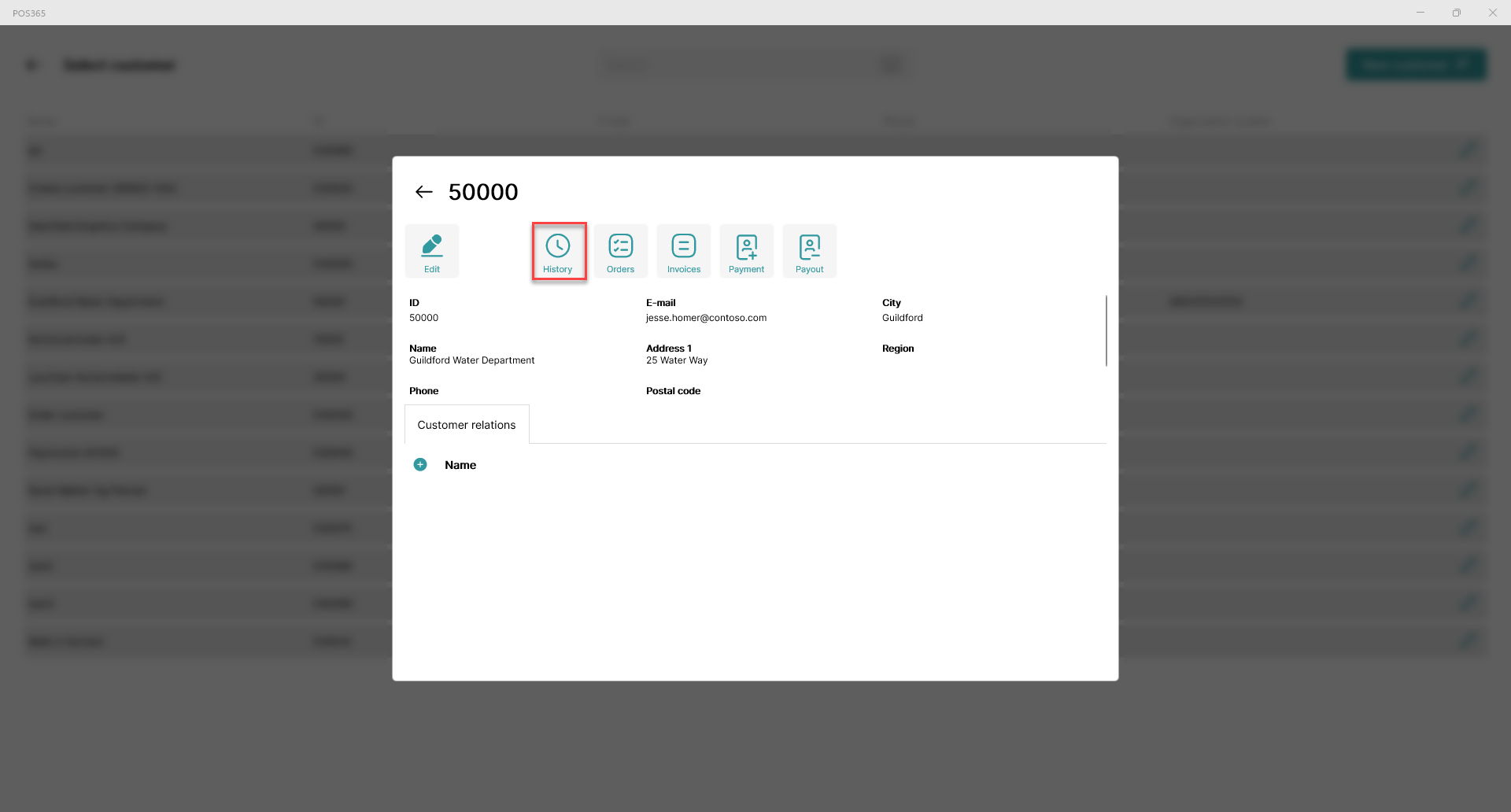Open the customer's Orders
Screen dimensions: 1511x812
[621, 252]
